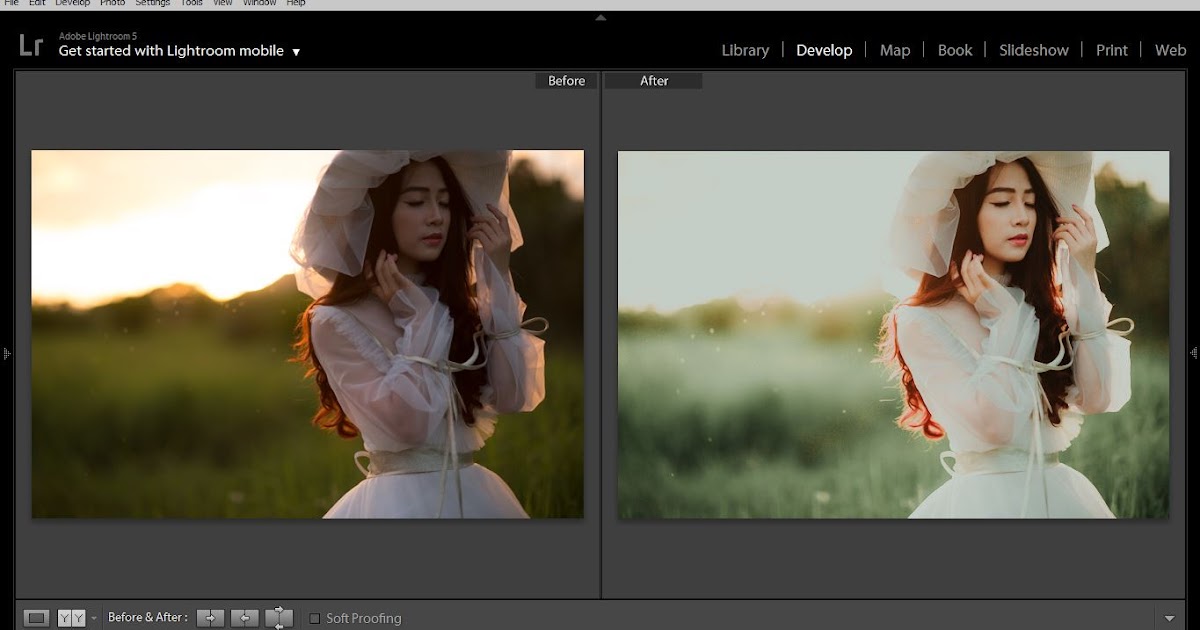This screenshot has height=630, width=1200.
Task: Show the left side panel
Action: tap(6, 353)
